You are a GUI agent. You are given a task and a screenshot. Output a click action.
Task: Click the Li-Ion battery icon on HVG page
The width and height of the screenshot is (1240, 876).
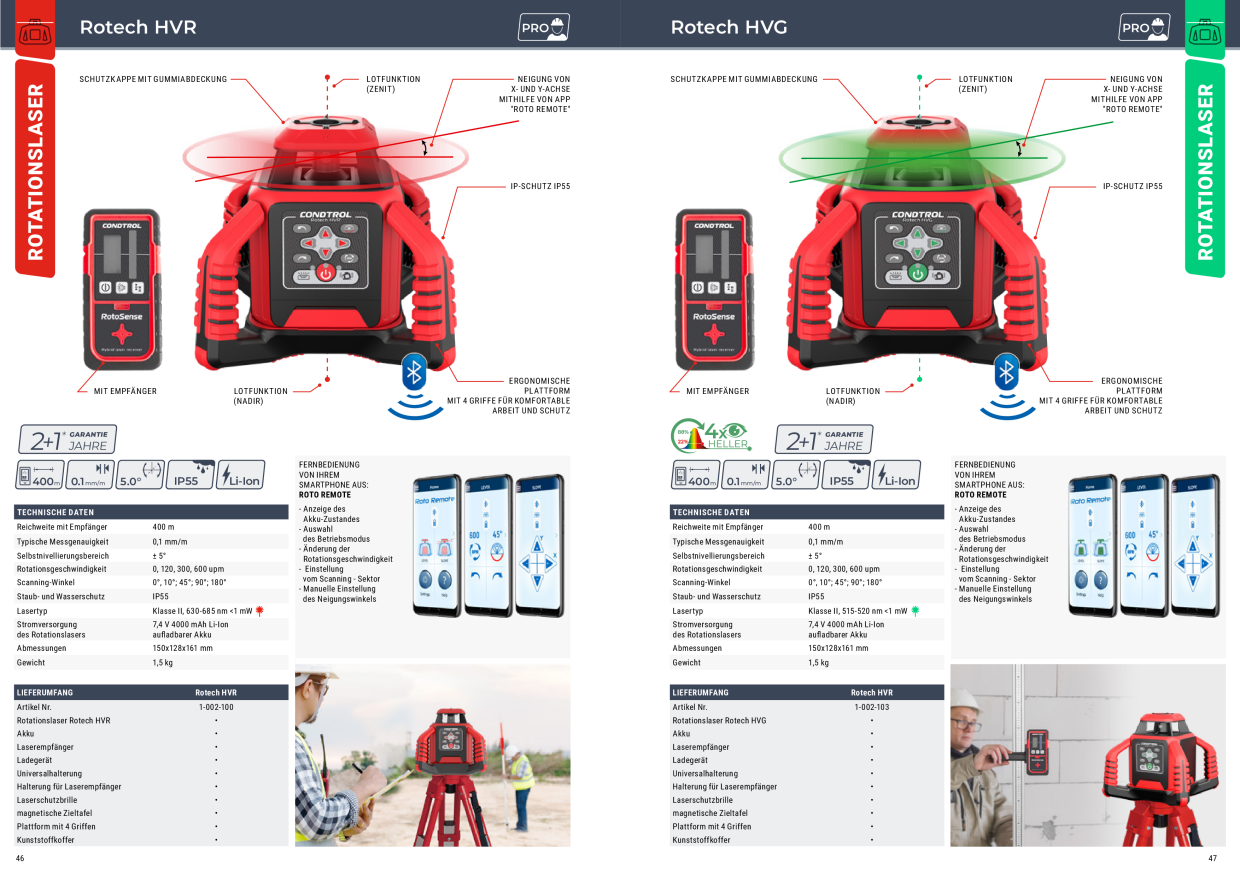tap(896, 475)
